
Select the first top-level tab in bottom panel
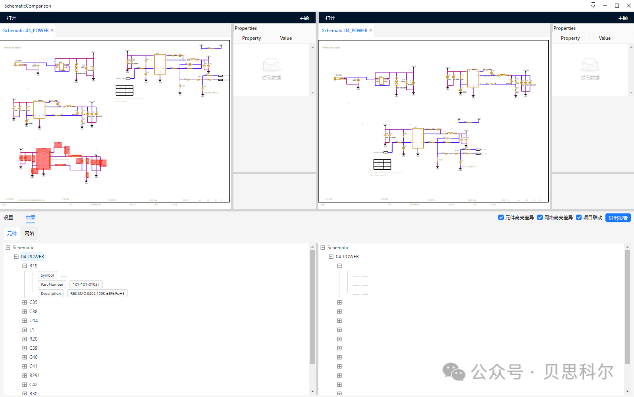click(8, 218)
